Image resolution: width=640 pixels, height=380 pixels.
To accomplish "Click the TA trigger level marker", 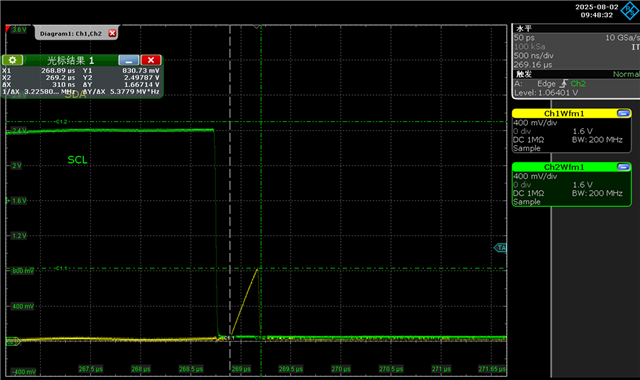I will pos(501,248).
